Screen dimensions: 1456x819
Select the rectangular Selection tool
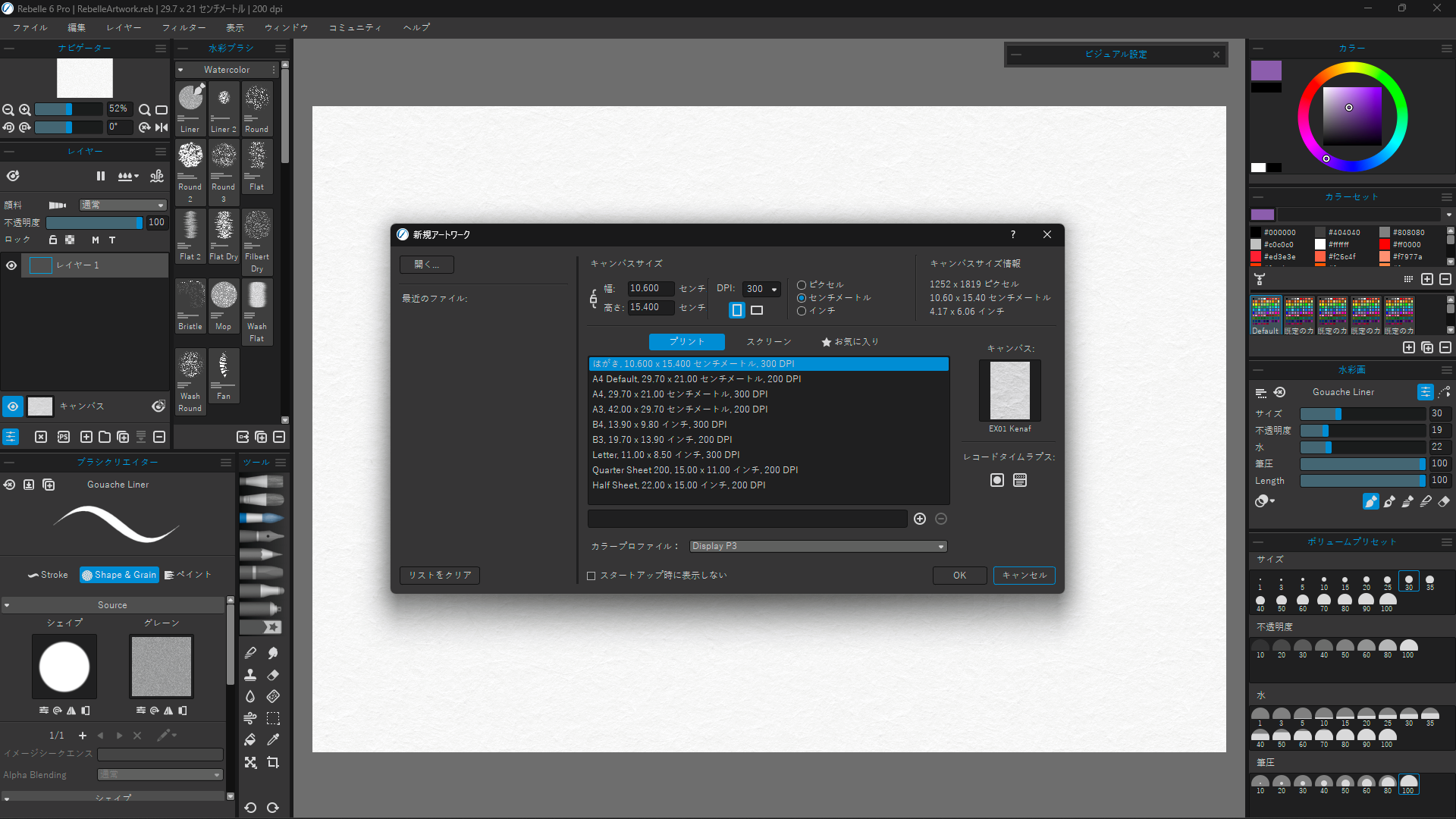(x=273, y=718)
